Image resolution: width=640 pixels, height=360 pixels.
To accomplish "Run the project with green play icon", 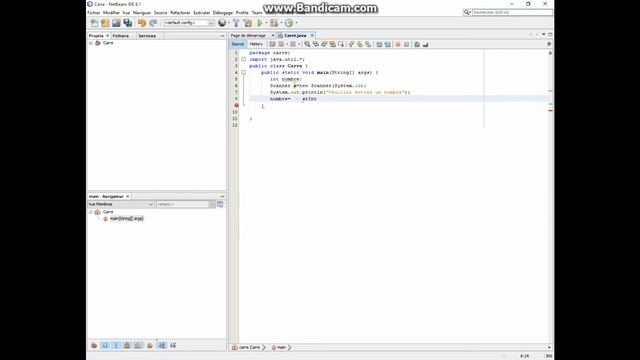I will pos(260,23).
